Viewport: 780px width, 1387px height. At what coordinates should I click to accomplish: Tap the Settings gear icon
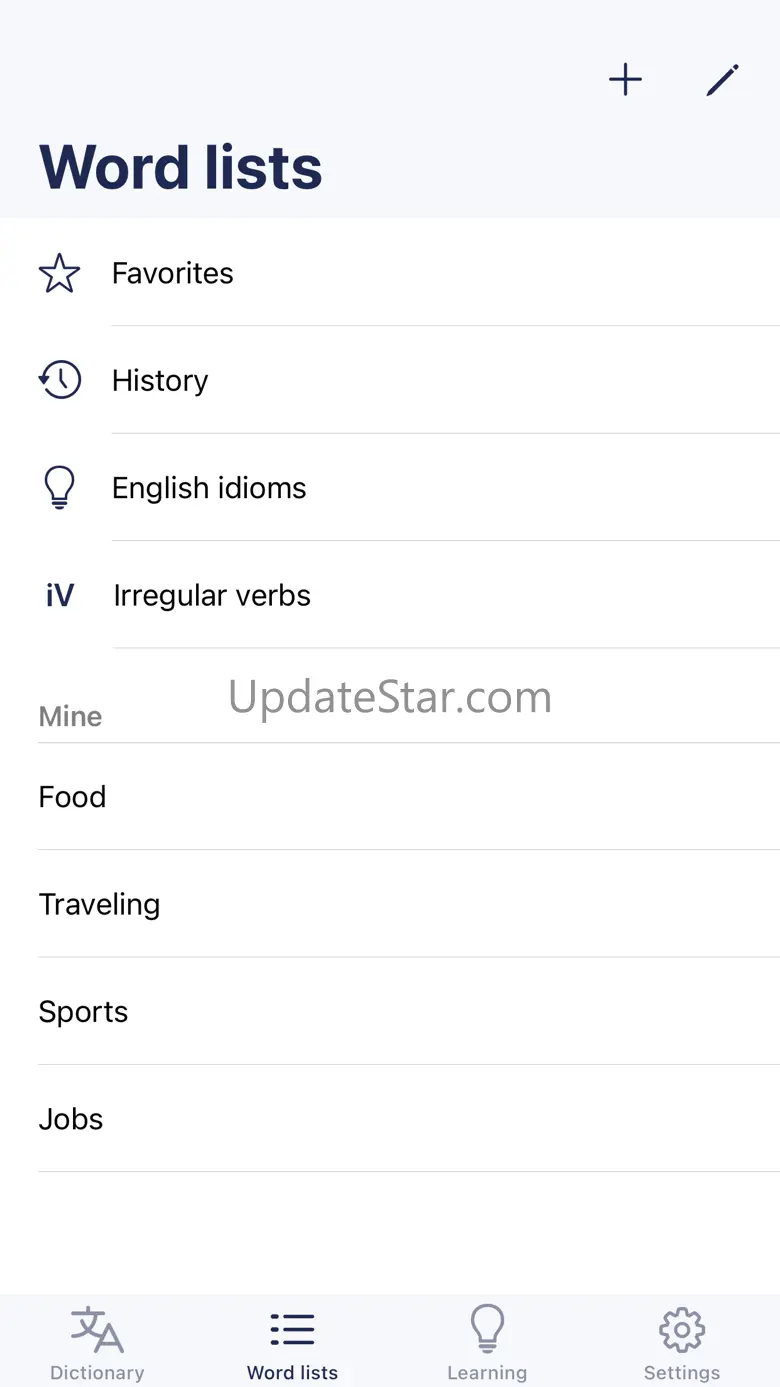[x=682, y=1329]
